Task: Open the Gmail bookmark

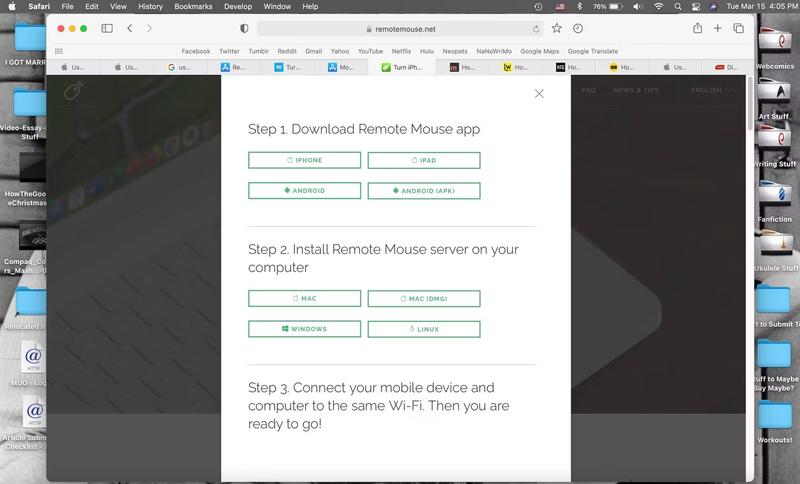Action: (314, 51)
